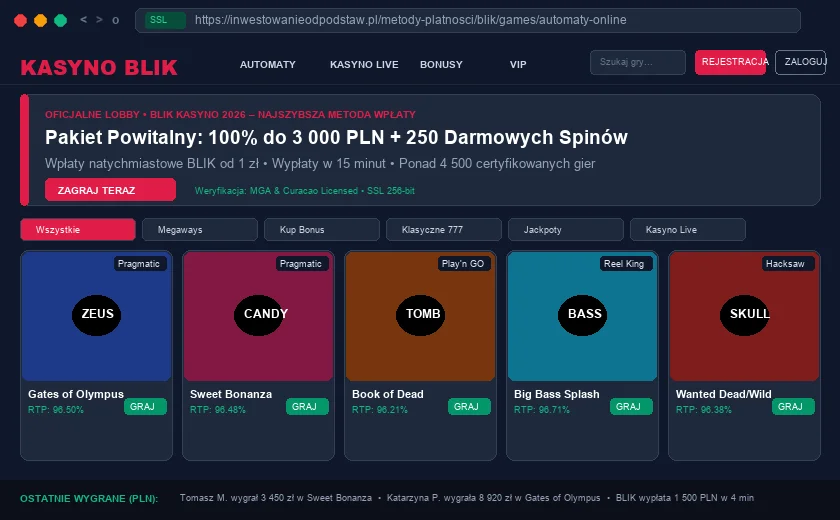Click the CANDY game icon
Viewport: 840px width, 520px height.
[259, 315]
